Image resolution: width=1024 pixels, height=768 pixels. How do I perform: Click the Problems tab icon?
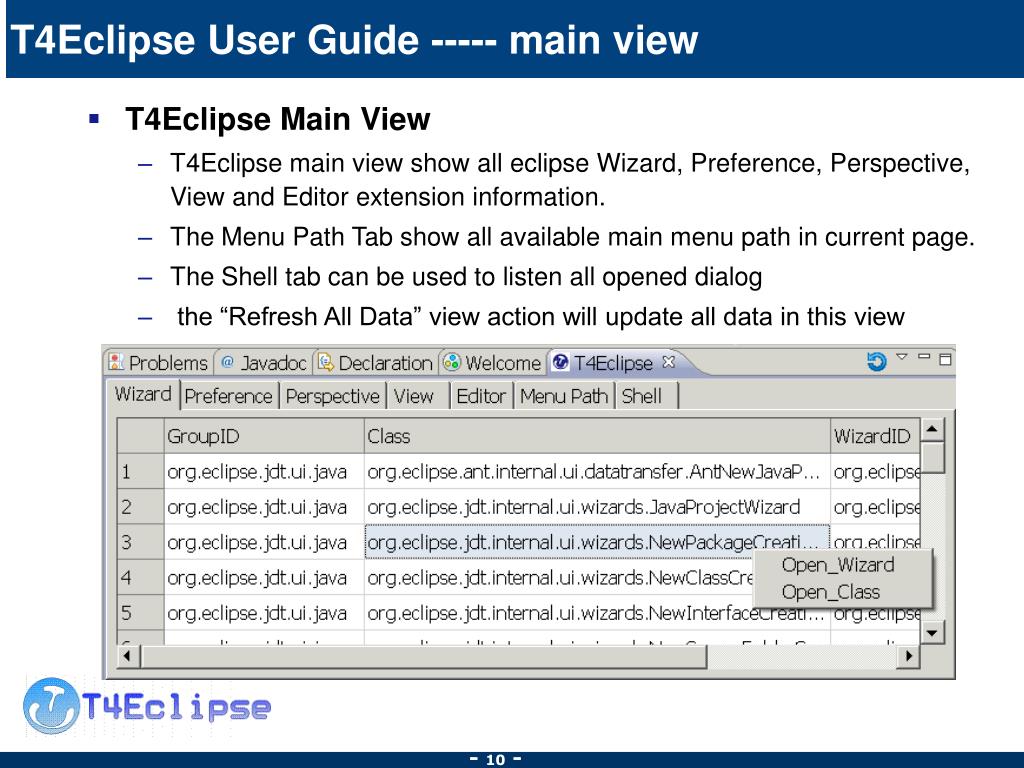click(116, 362)
